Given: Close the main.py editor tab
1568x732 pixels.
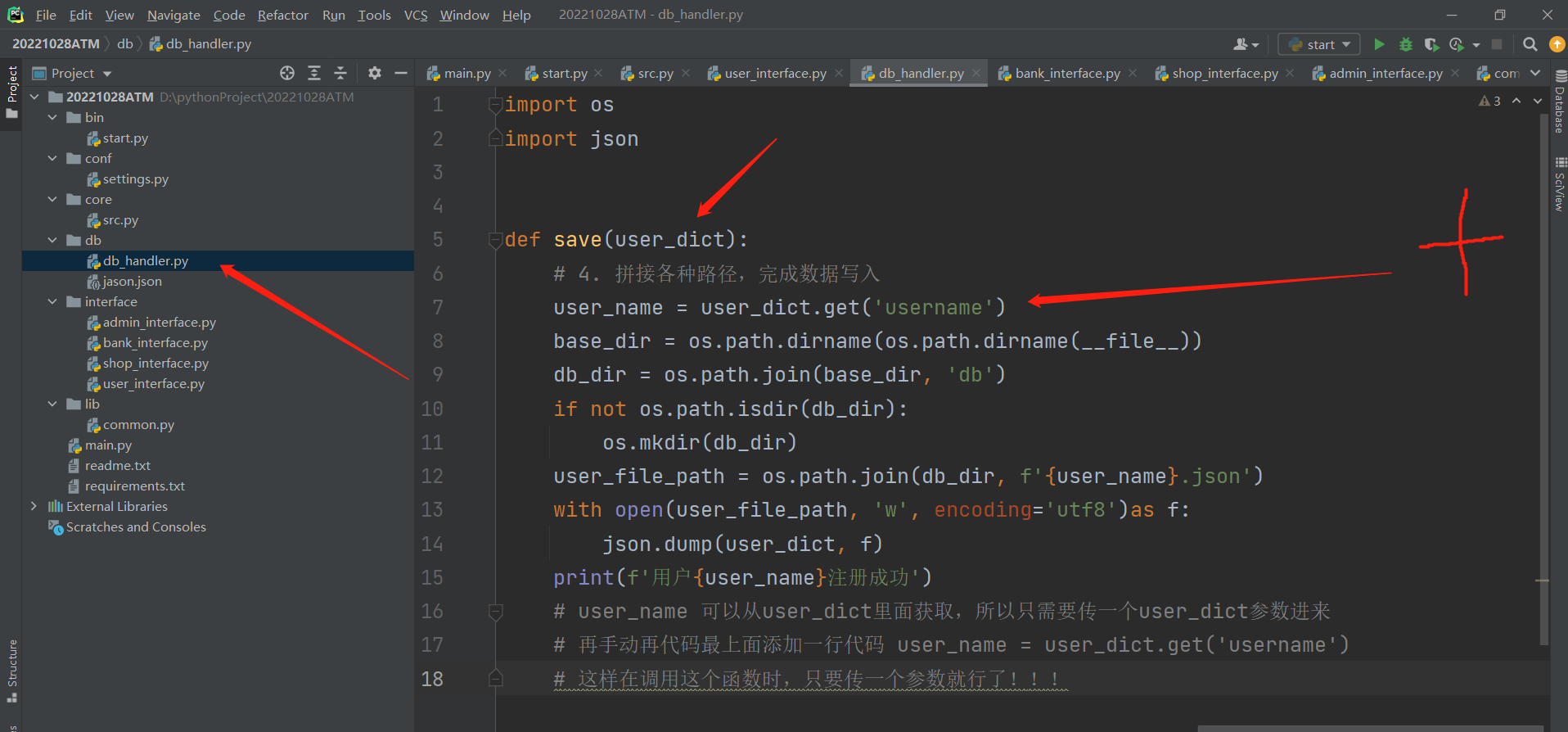Looking at the screenshot, I should tap(502, 73).
